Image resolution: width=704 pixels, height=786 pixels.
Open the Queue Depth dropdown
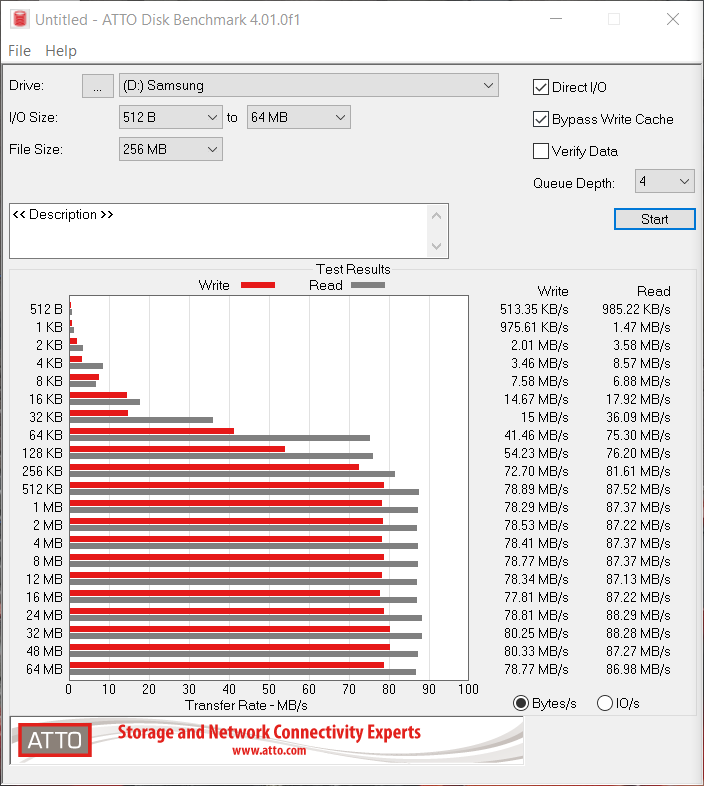tap(664, 181)
